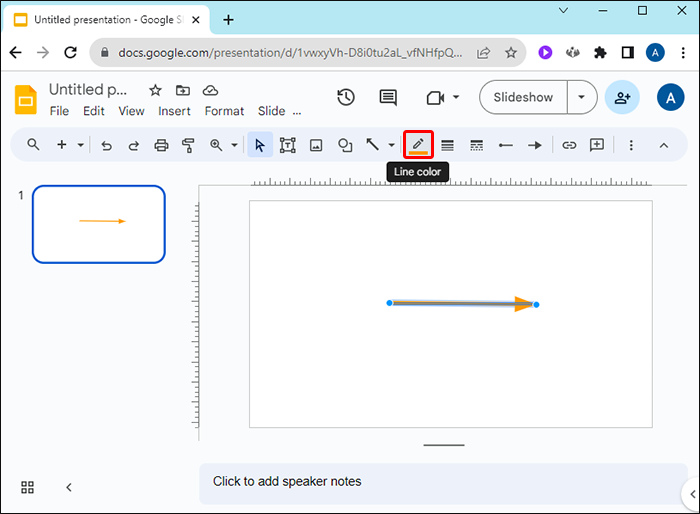Open zoom level dropdown arrow
Image resolution: width=700 pixels, height=514 pixels.
coord(234,145)
